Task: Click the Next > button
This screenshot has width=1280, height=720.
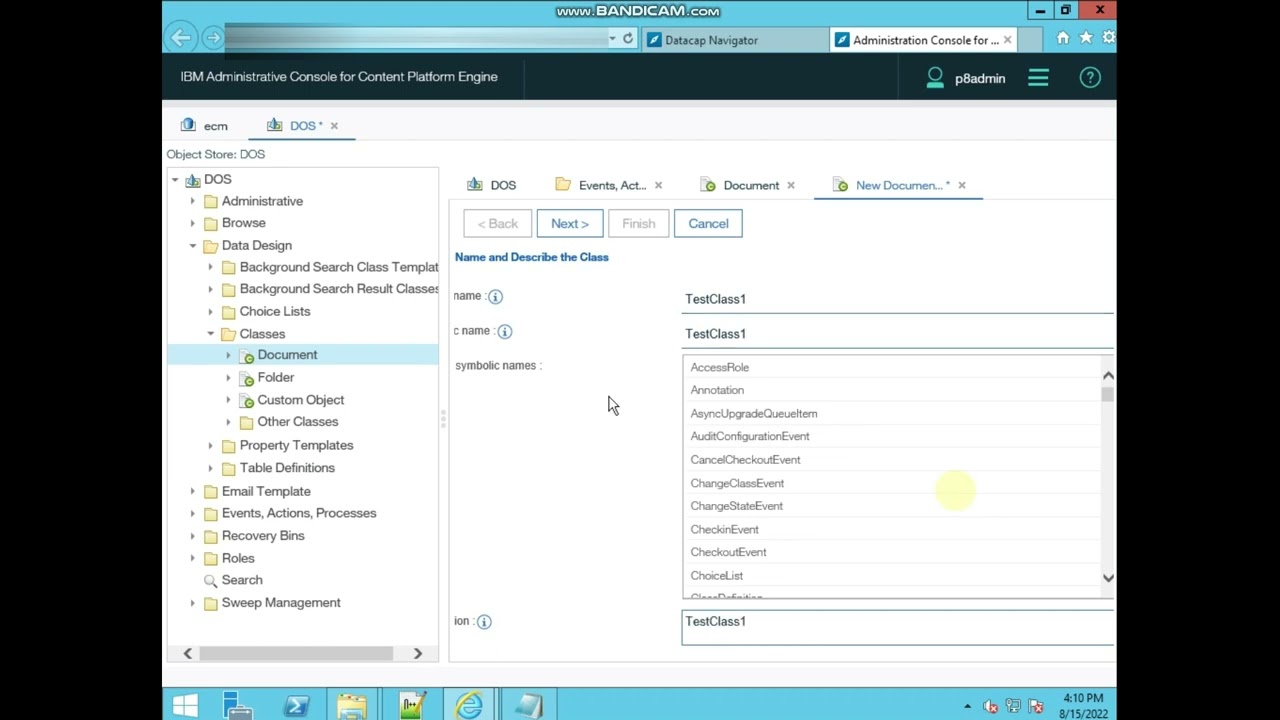Action: tap(570, 223)
